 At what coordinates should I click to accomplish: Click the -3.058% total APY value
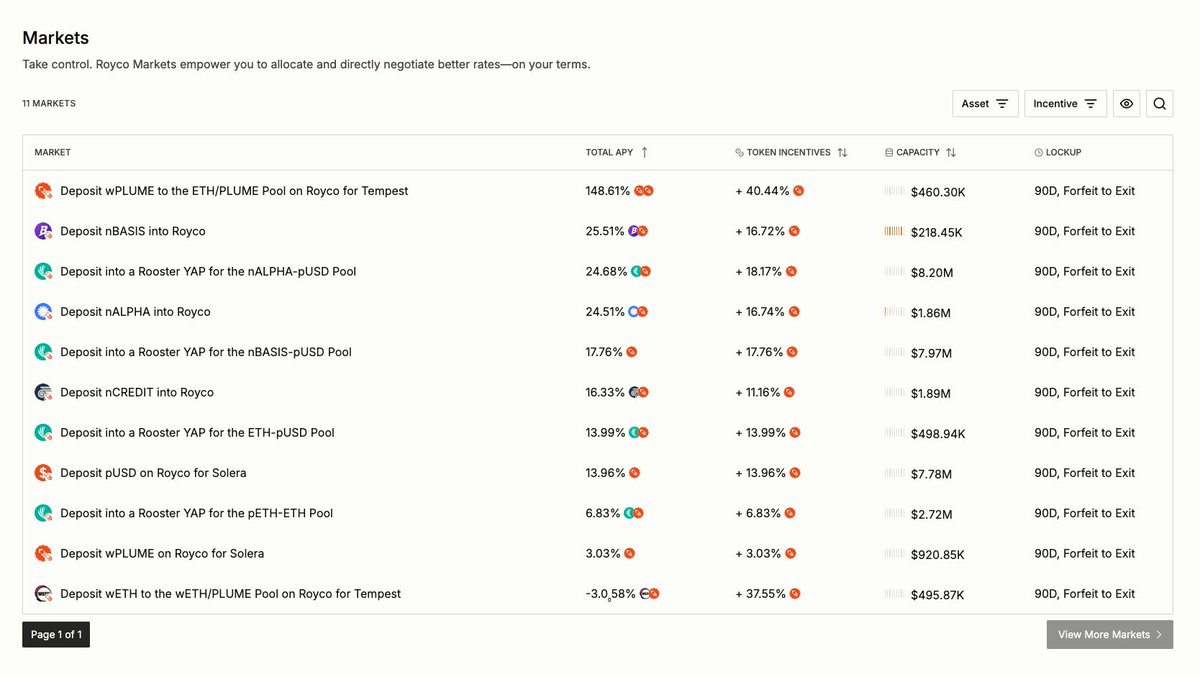(611, 594)
